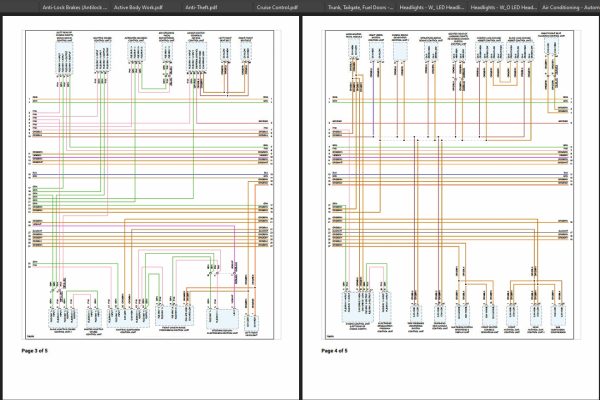Select the Anti-Theft.pdf tab
This screenshot has width=600, height=400.
201,7
